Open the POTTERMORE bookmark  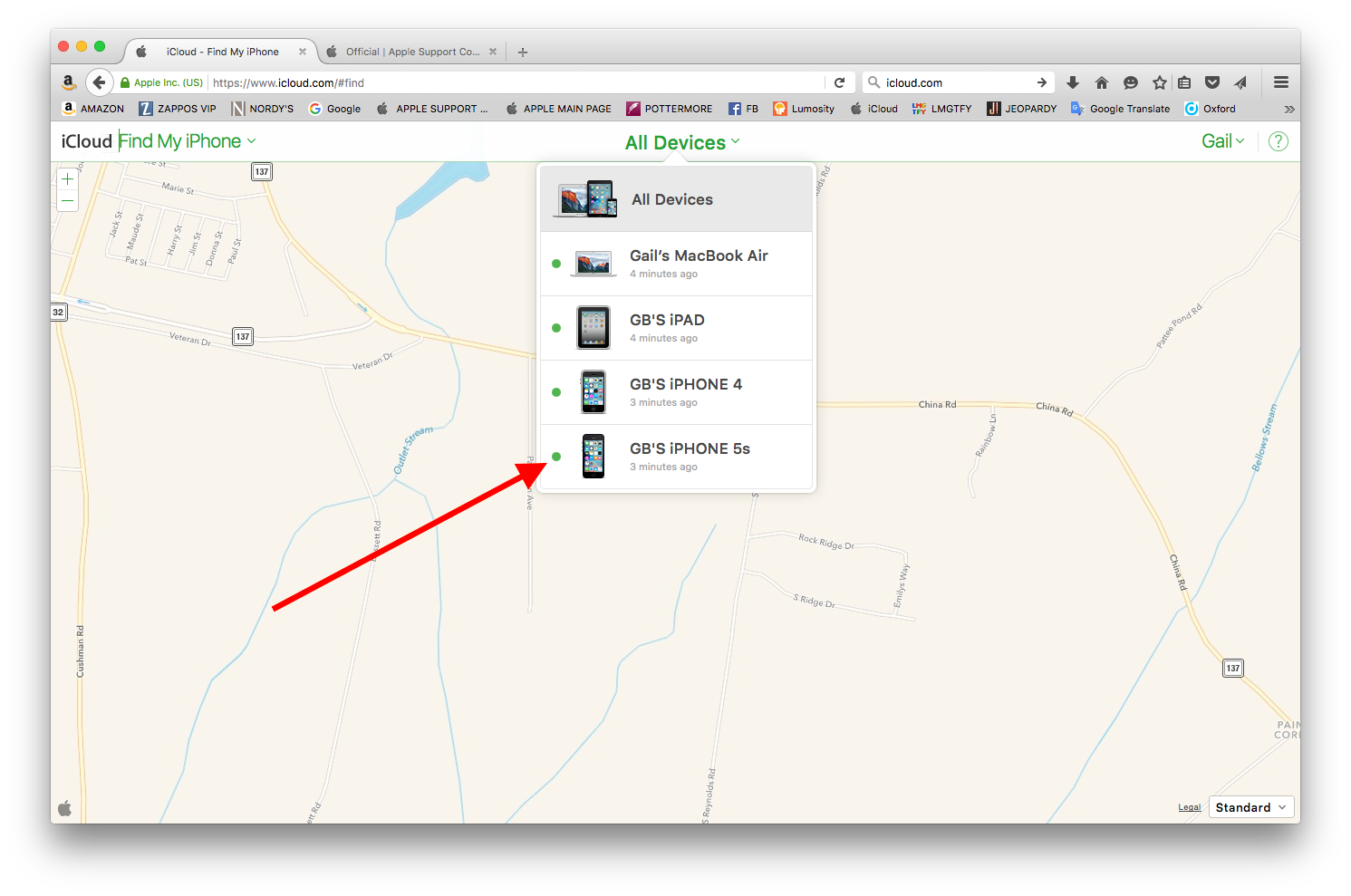pos(670,109)
